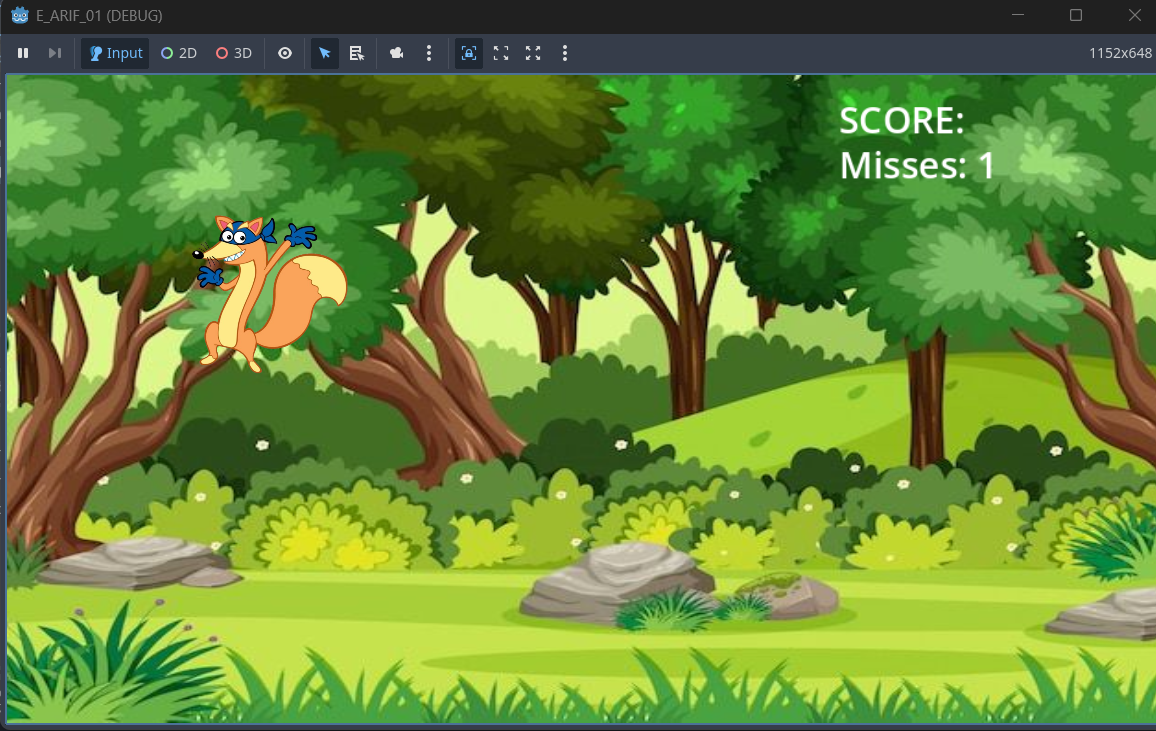The width and height of the screenshot is (1156, 731).
Task: Switch to 3D node selection mode
Action: pyautogui.click(x=234, y=53)
